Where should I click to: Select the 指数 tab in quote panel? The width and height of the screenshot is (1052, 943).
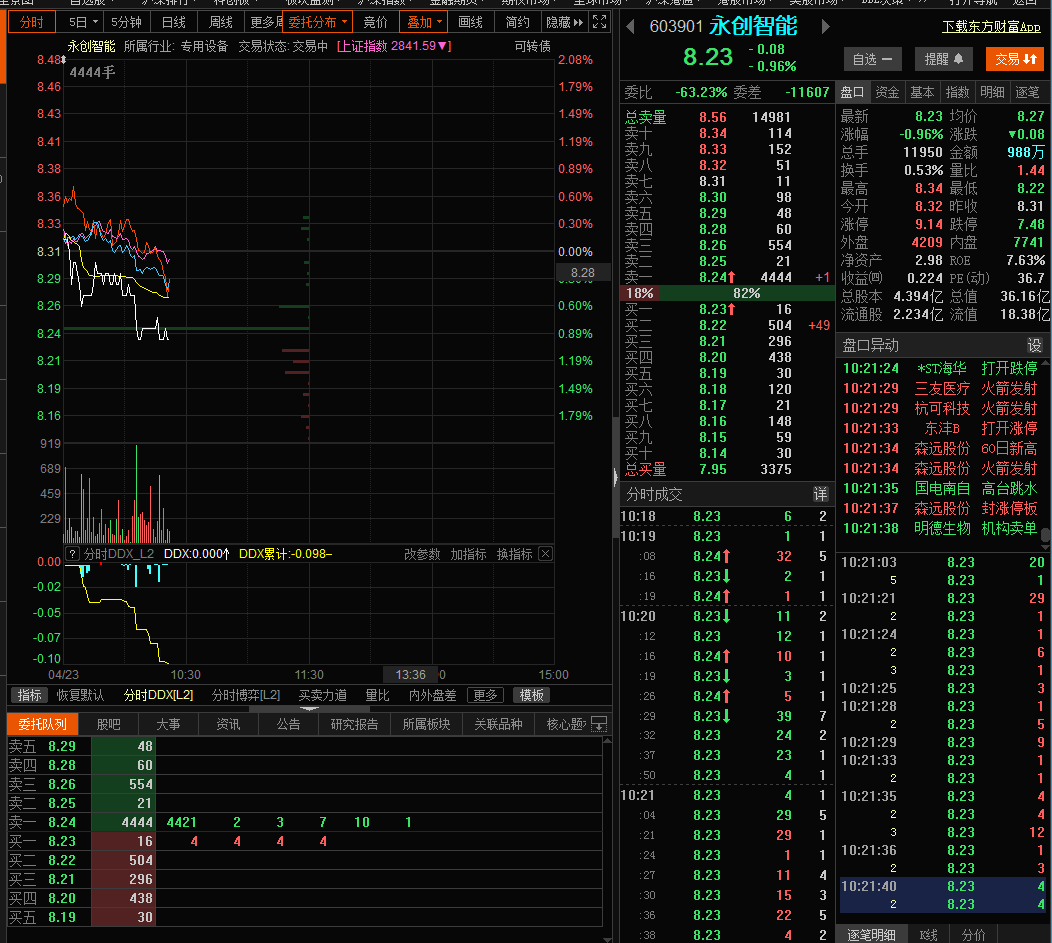tap(957, 92)
